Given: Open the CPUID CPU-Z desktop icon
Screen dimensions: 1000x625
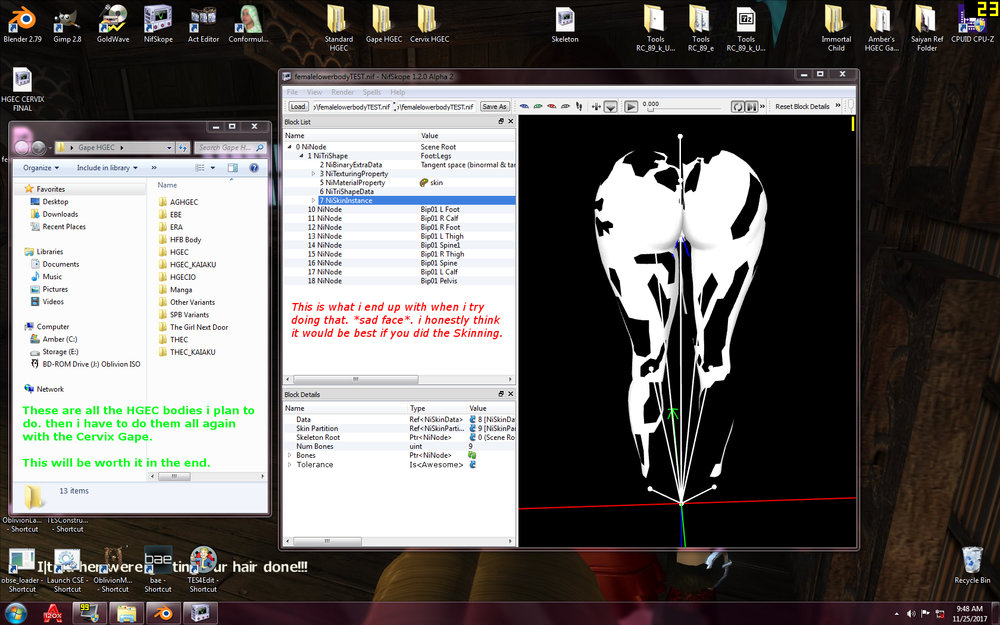Looking at the screenshot, I should 972,24.
